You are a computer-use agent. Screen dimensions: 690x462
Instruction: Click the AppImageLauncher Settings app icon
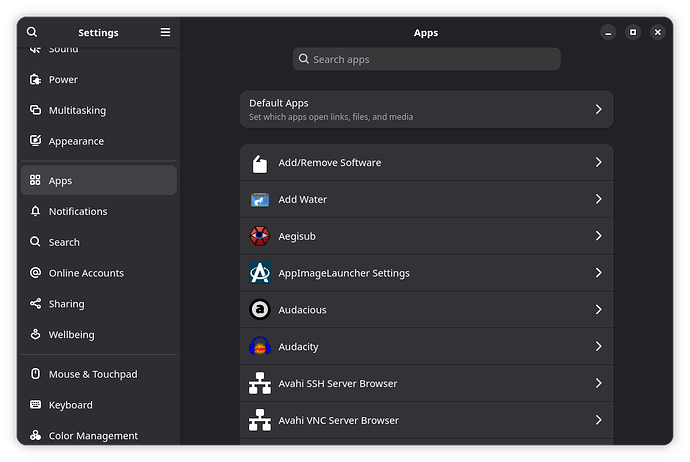(x=260, y=273)
